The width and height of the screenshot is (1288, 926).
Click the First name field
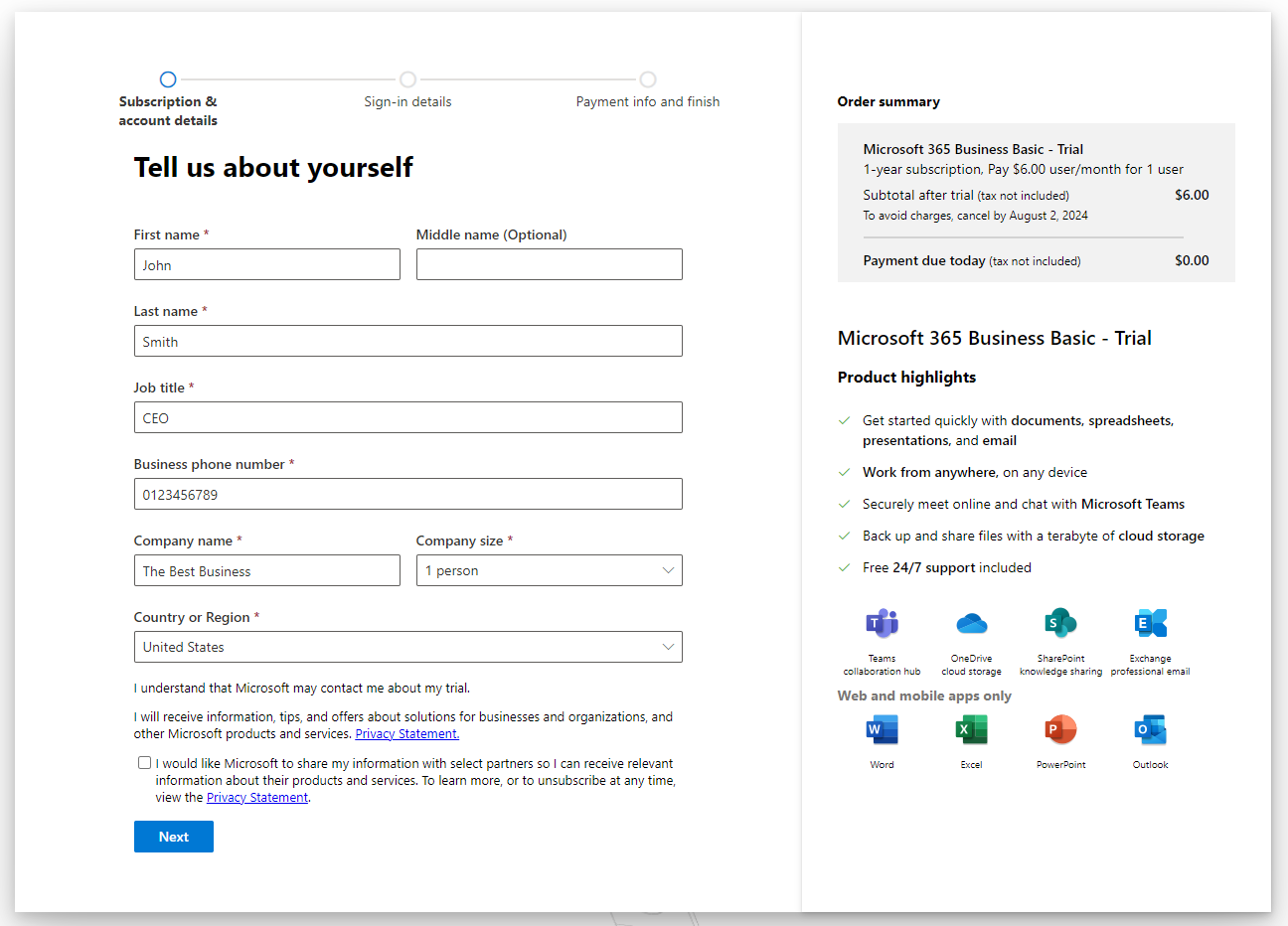click(x=267, y=264)
